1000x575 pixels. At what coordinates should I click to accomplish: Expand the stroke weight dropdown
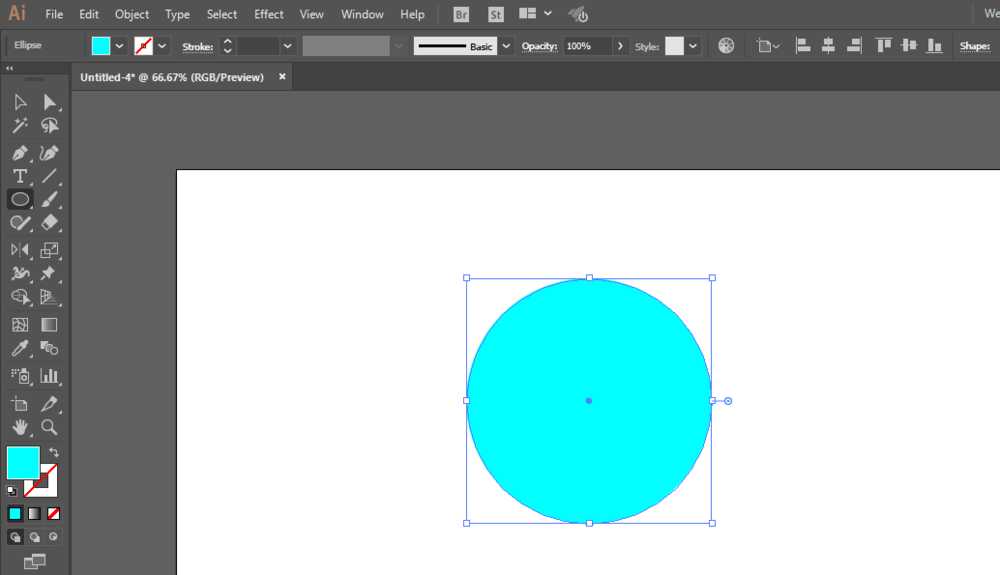pos(288,46)
